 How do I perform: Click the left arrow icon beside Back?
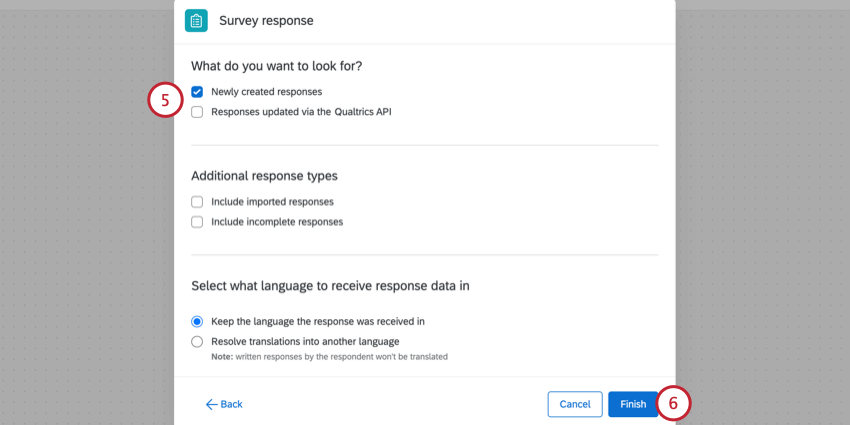coord(211,404)
